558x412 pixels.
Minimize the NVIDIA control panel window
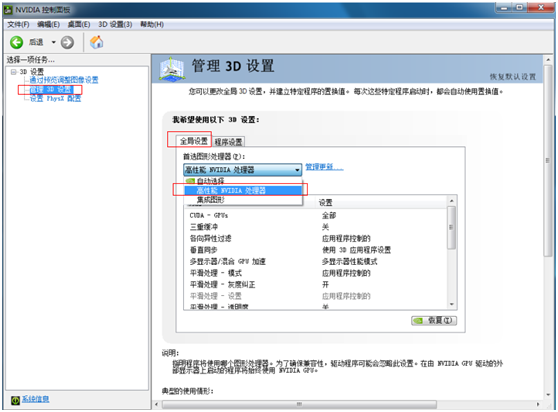coord(504,7)
